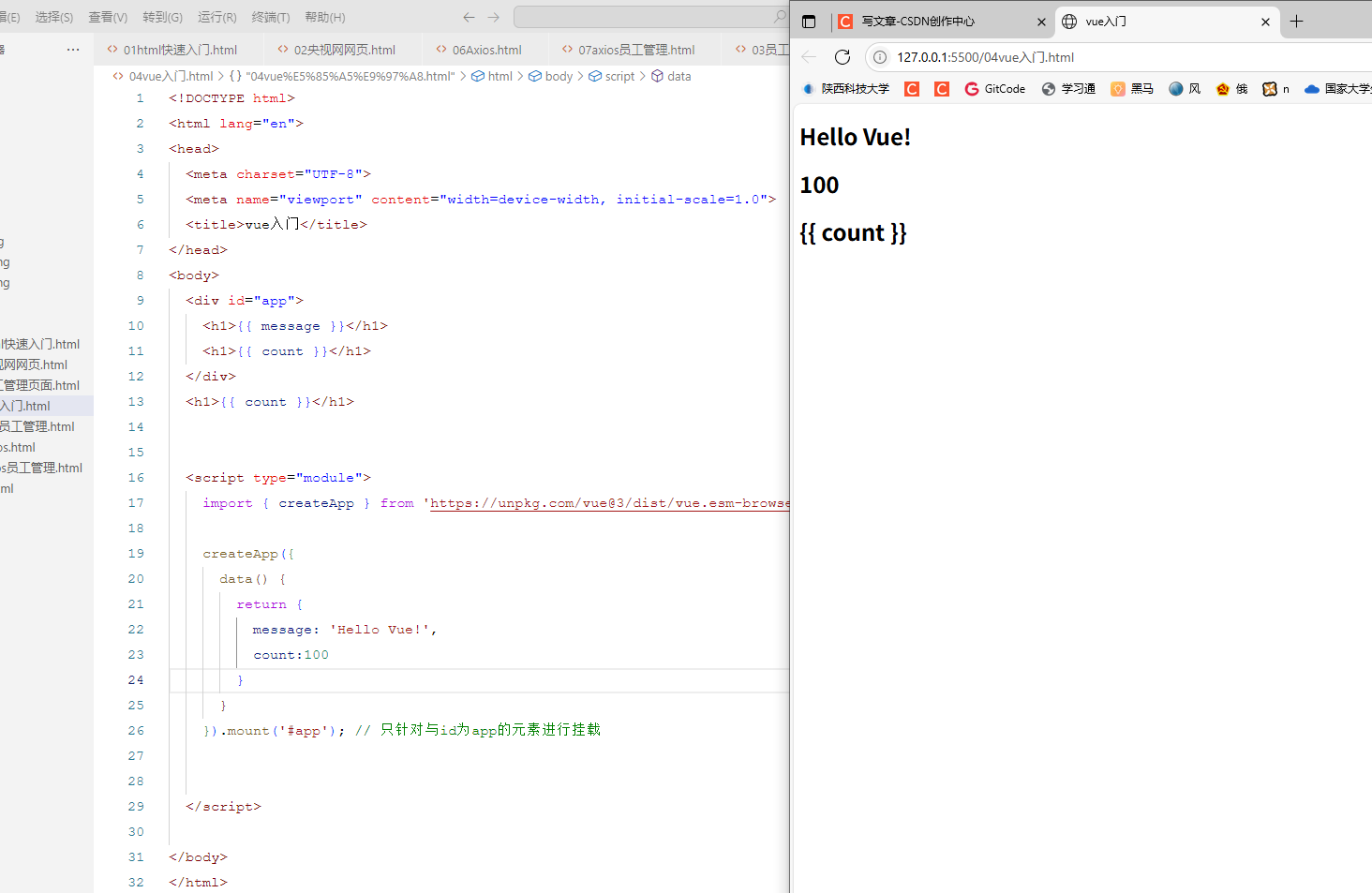1372x893 pixels.
Task: Open the 国家大学 cloud bookmark
Action: (1337, 89)
